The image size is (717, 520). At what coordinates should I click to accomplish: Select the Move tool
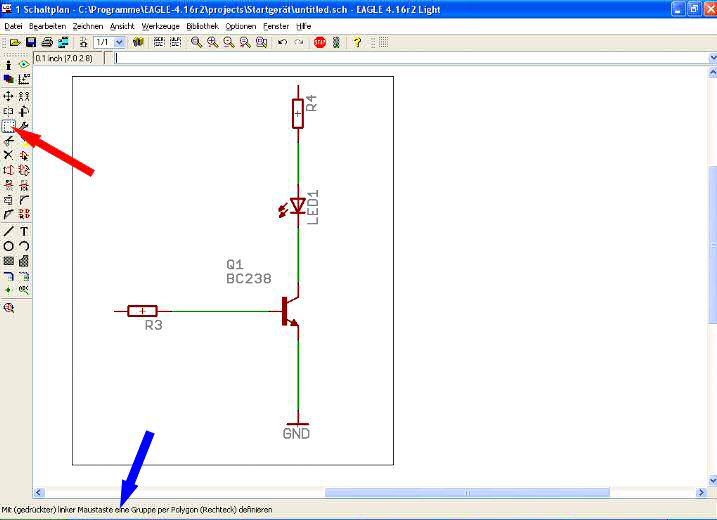coord(8,96)
